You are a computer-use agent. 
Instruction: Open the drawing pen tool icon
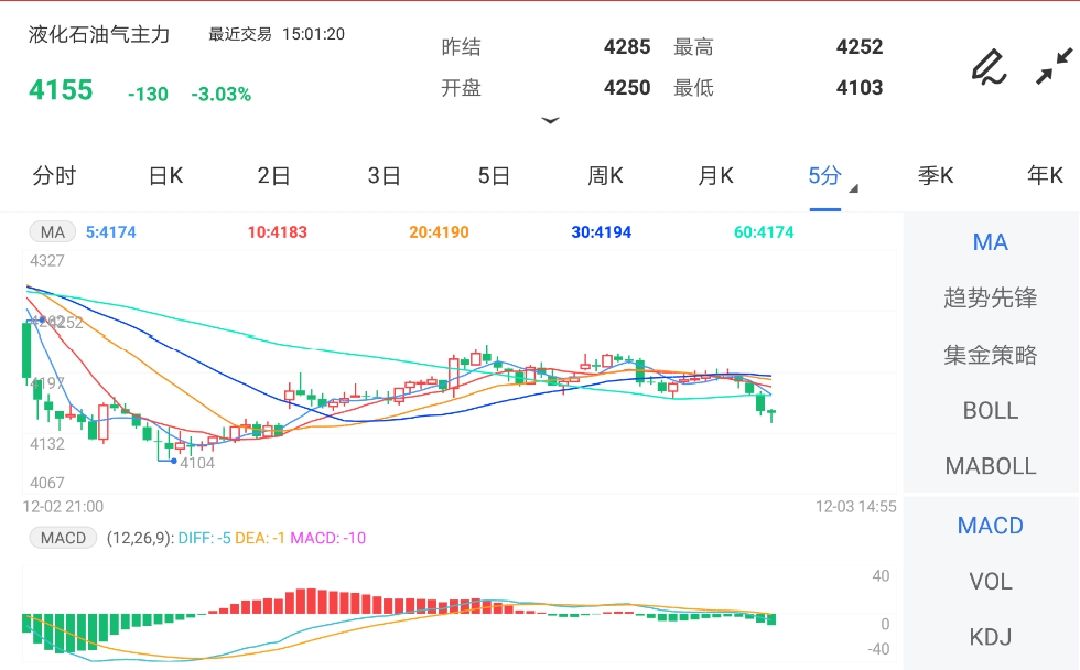coord(989,67)
